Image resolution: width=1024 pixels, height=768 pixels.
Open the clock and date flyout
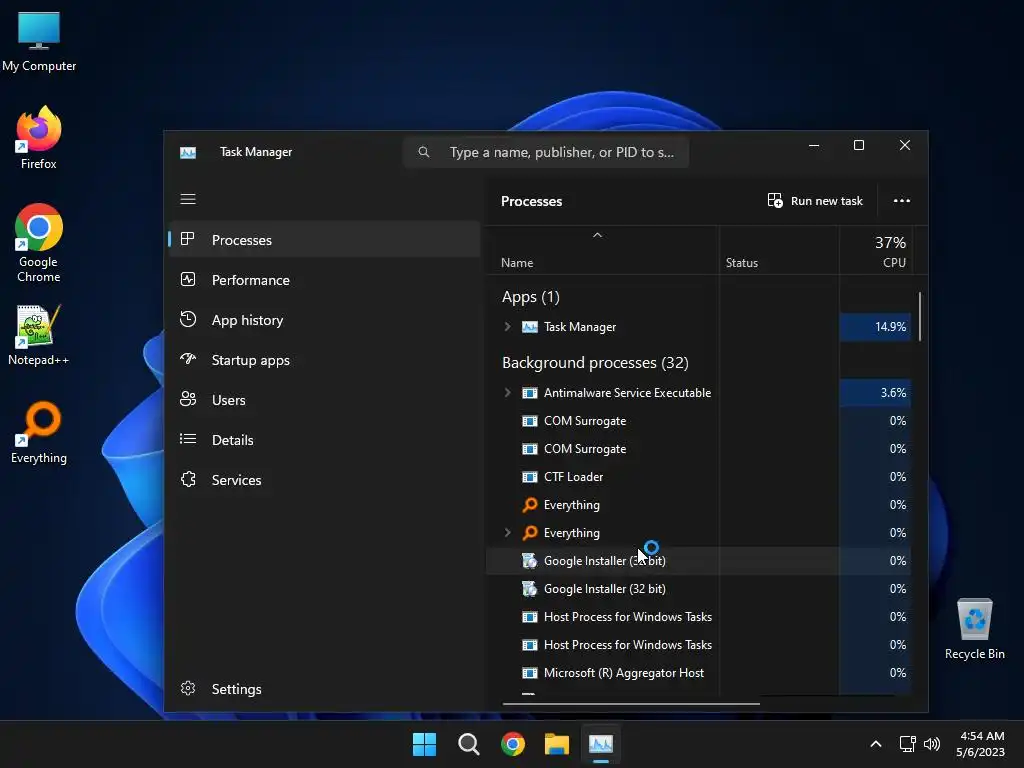coord(981,744)
